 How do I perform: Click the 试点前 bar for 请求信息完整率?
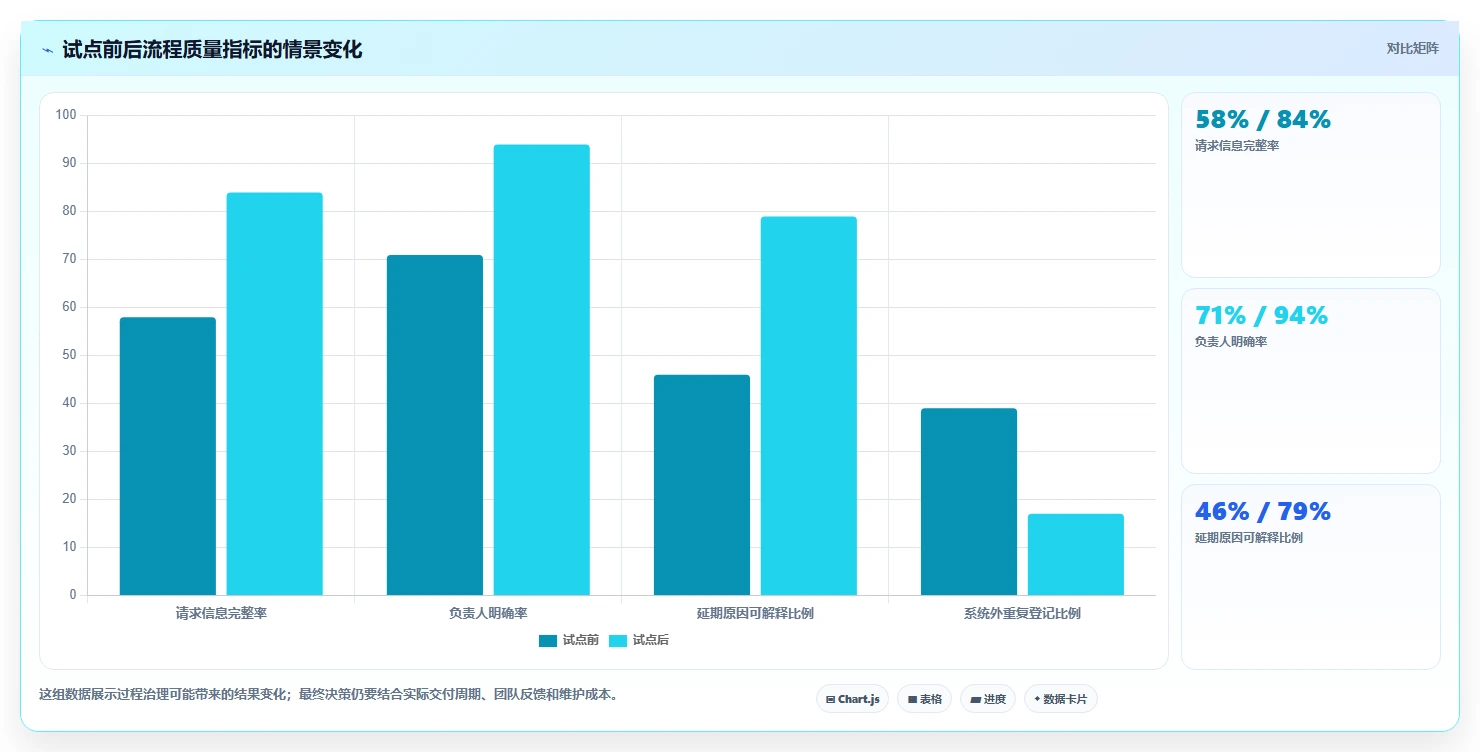[x=168, y=456]
